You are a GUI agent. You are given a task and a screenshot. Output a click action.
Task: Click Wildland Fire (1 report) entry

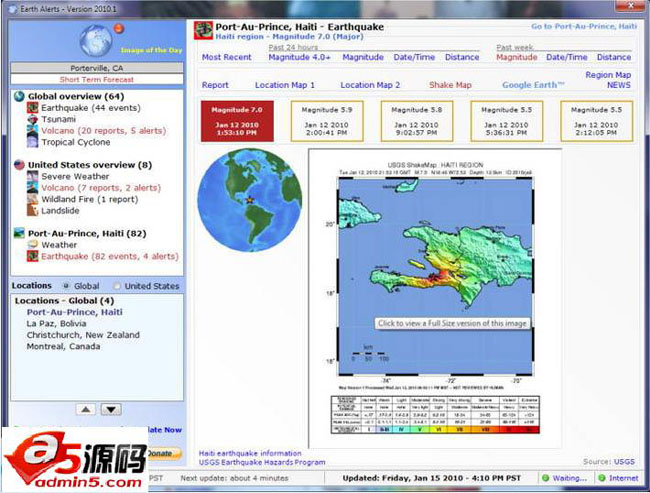[x=90, y=199]
